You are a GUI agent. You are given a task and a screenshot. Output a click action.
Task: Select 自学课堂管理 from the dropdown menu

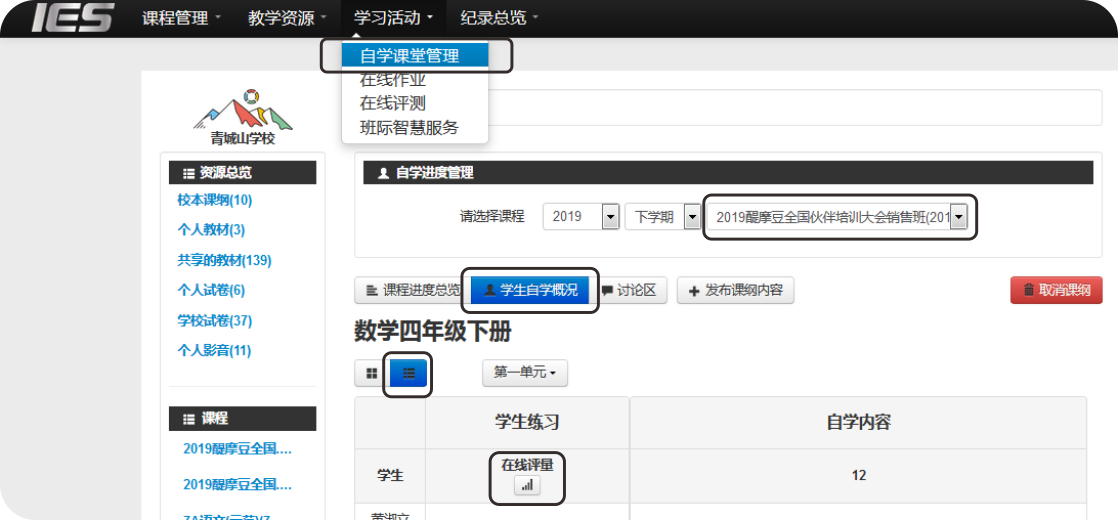[x=410, y=56]
